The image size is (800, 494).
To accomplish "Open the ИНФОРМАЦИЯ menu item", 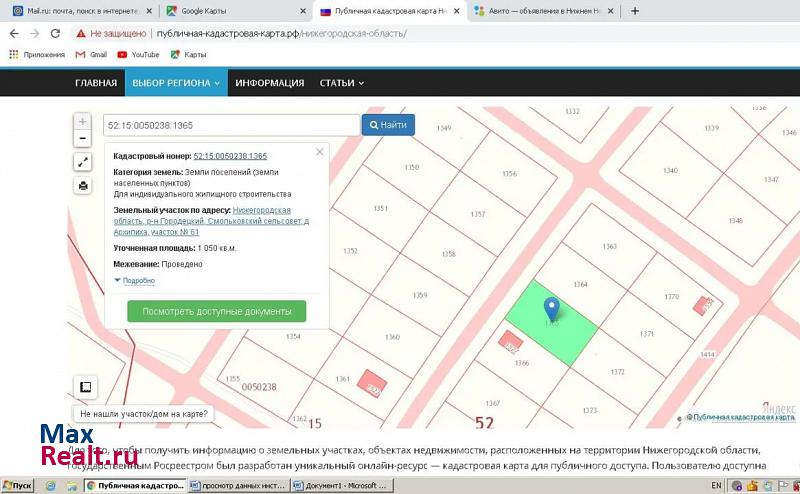I will (x=270, y=83).
